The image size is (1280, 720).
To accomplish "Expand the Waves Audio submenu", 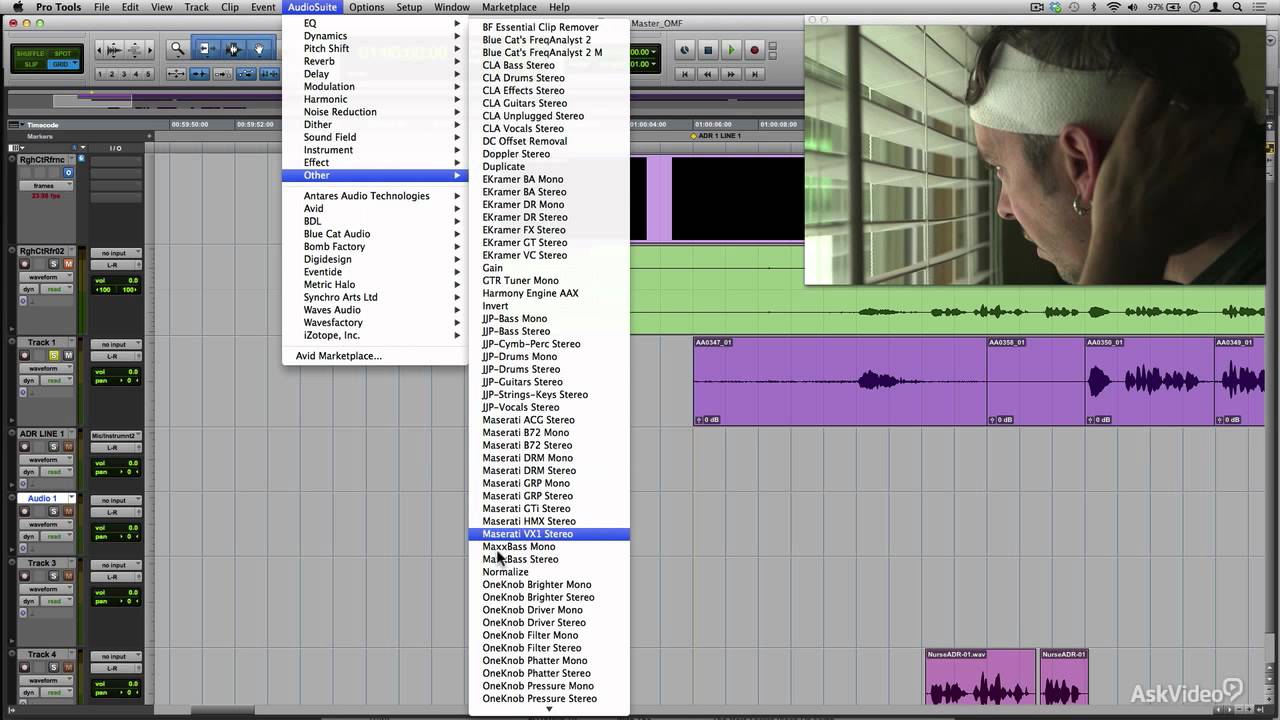I will coord(375,310).
